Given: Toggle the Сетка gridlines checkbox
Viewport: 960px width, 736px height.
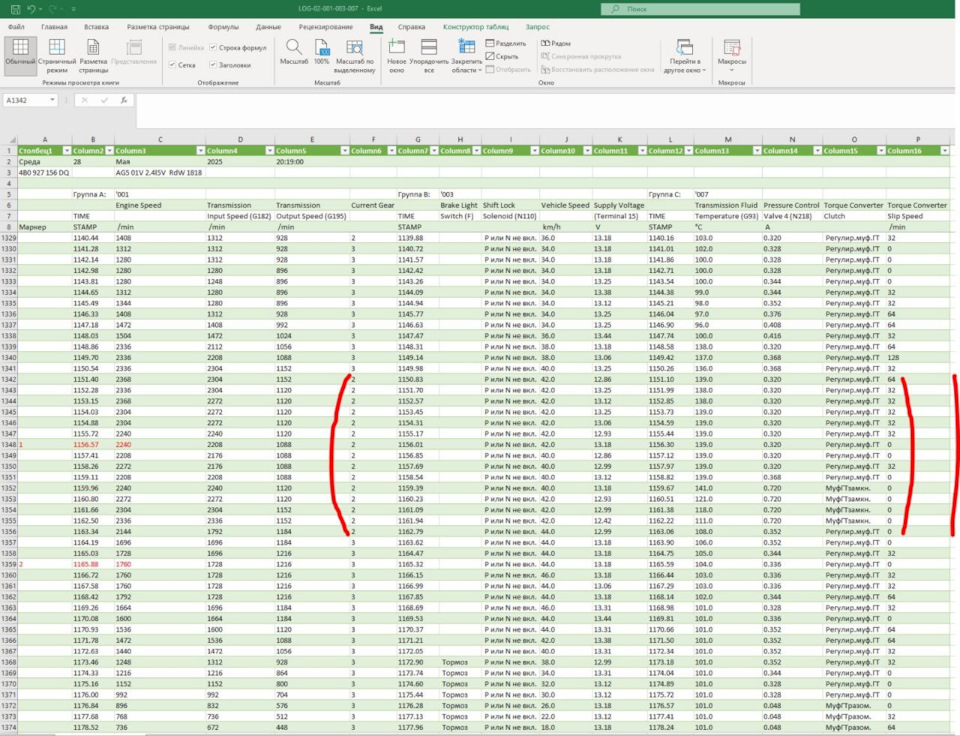Looking at the screenshot, I should pos(174,65).
